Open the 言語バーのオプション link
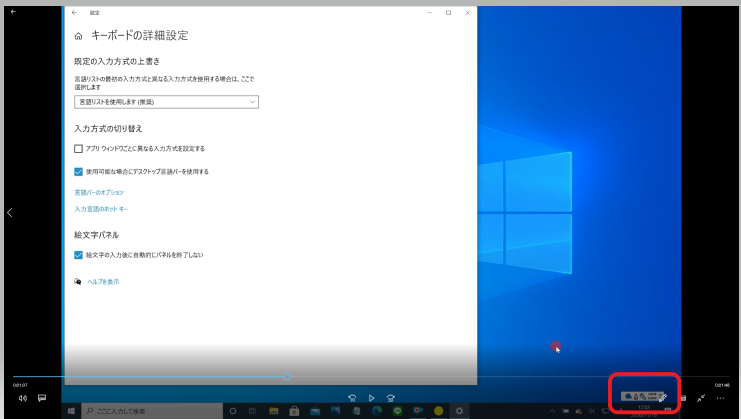 click(99, 192)
